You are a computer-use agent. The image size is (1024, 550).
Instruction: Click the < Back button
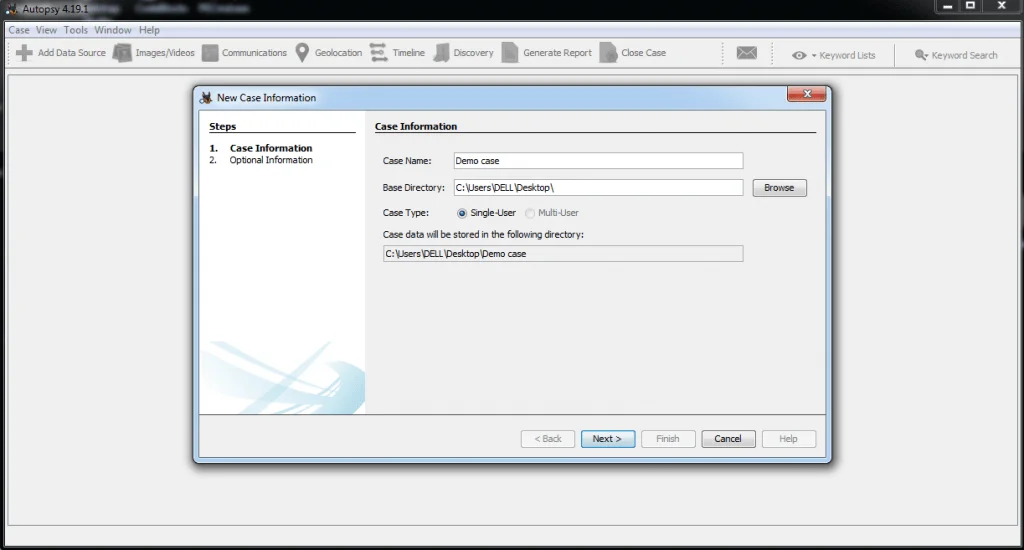point(547,439)
